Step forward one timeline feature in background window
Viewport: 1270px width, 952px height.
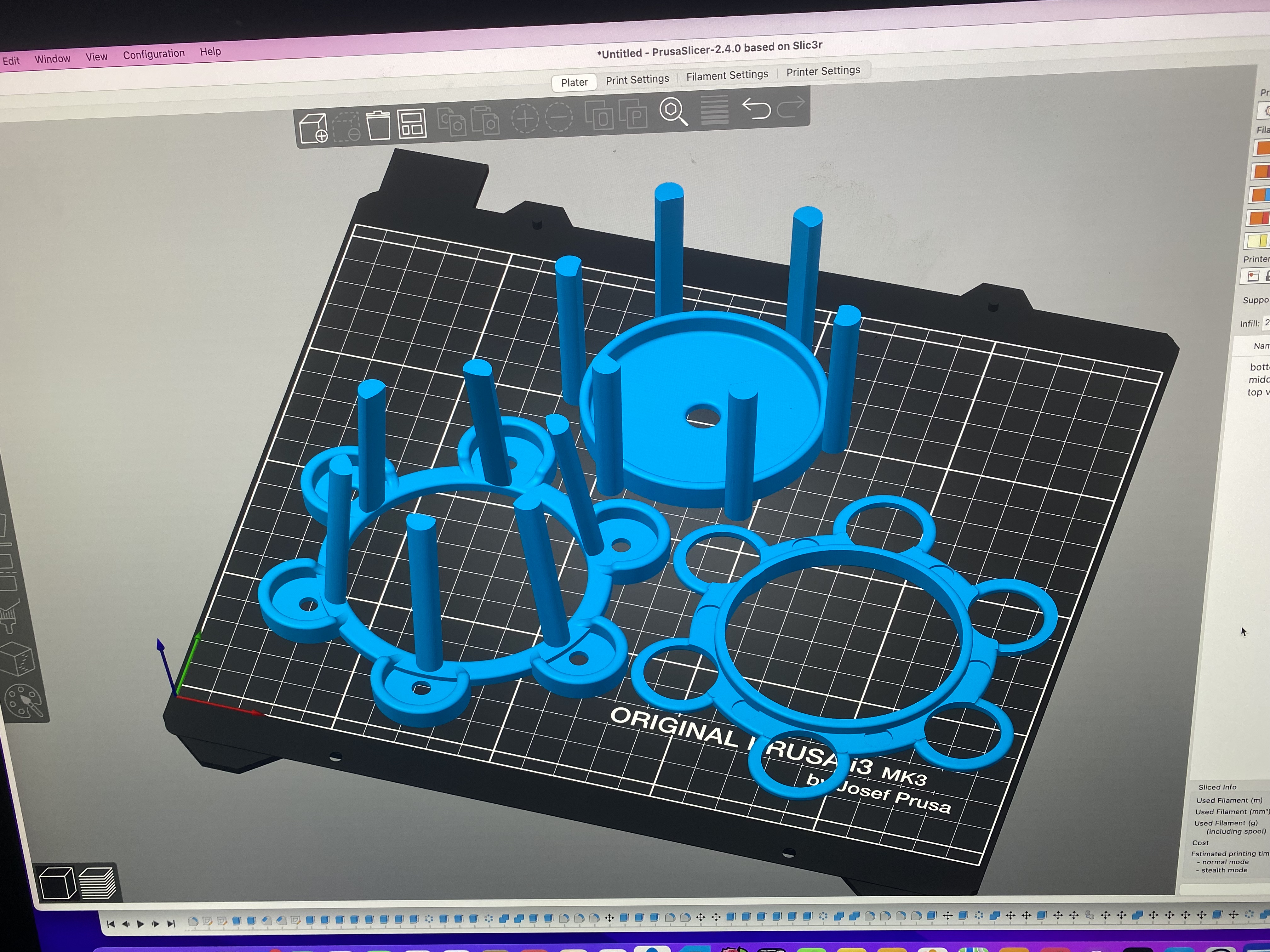(x=156, y=924)
